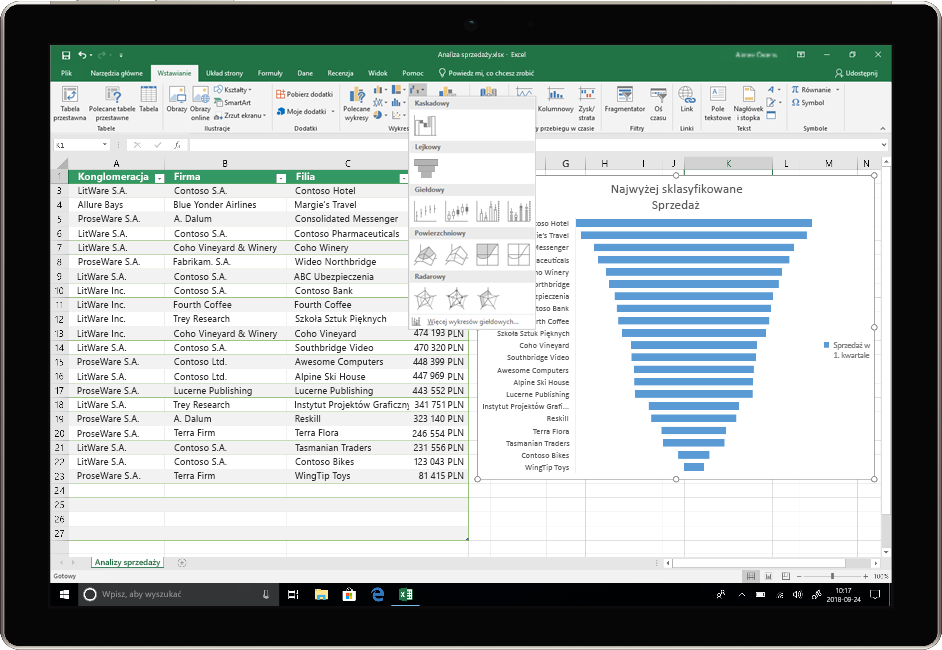Switch to Normal view in status bar

pyautogui.click(x=751, y=577)
